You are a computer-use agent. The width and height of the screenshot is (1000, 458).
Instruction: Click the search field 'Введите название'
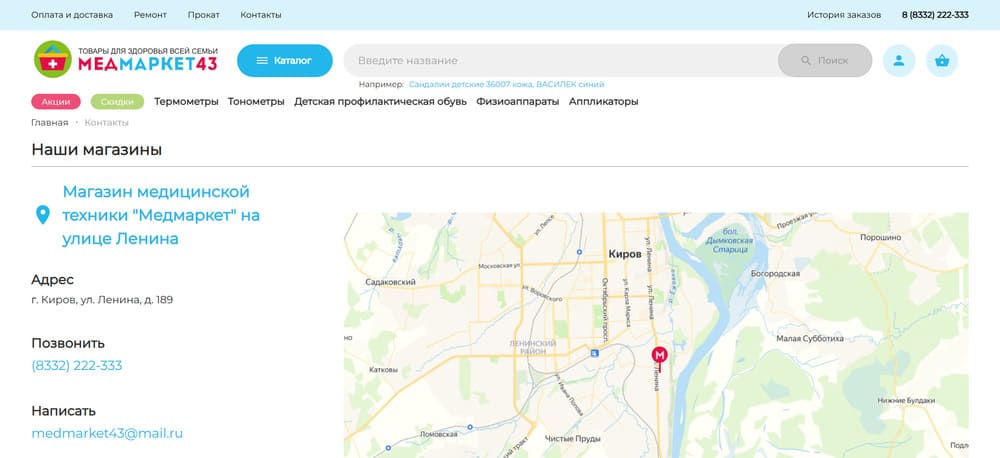(560, 61)
